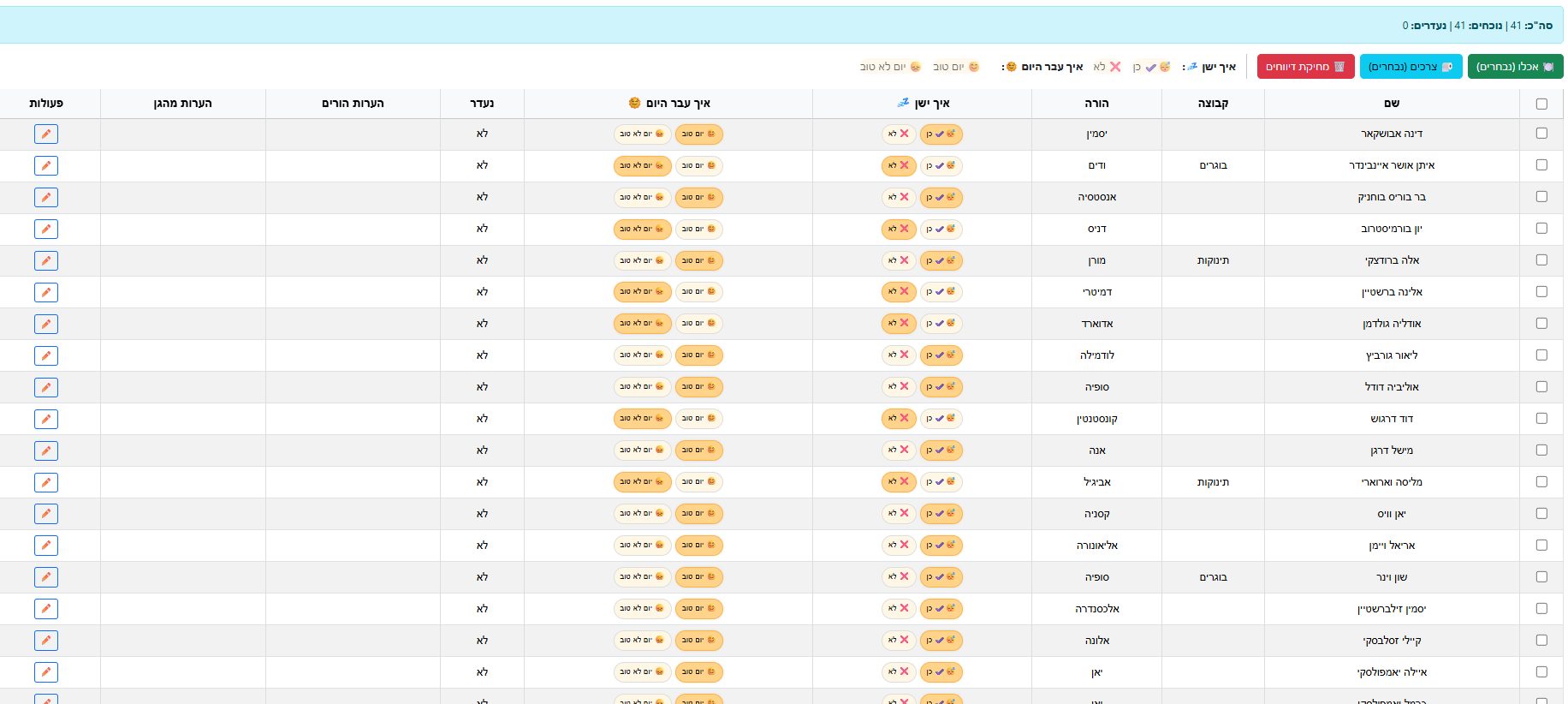
Task: Set slept 'כן' for יון בורמיסטרוב
Action: 941,229
